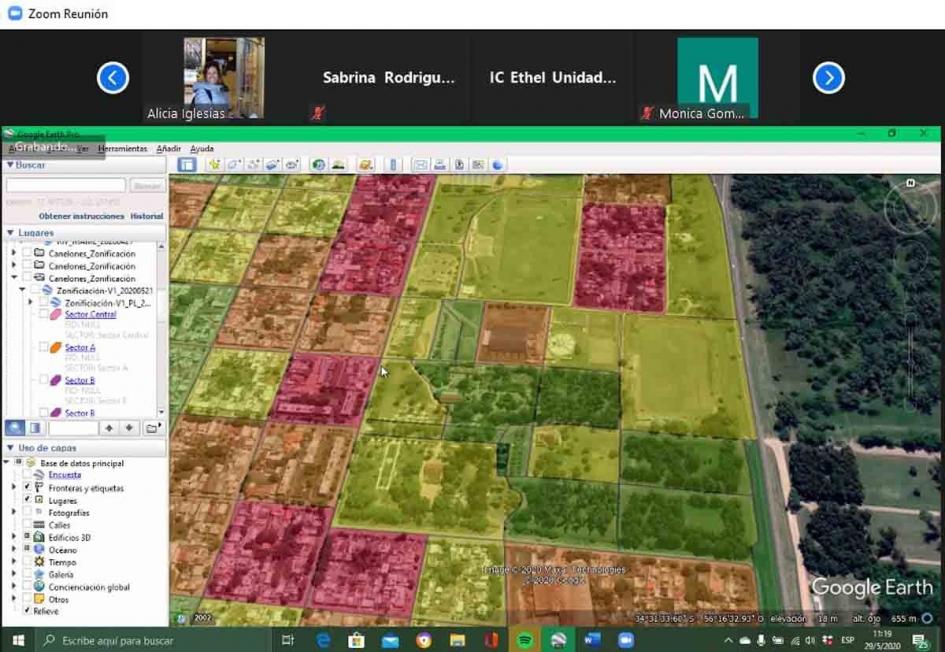Click the orange Sector A polygon swatch
The width and height of the screenshot is (945, 652).
click(x=55, y=348)
